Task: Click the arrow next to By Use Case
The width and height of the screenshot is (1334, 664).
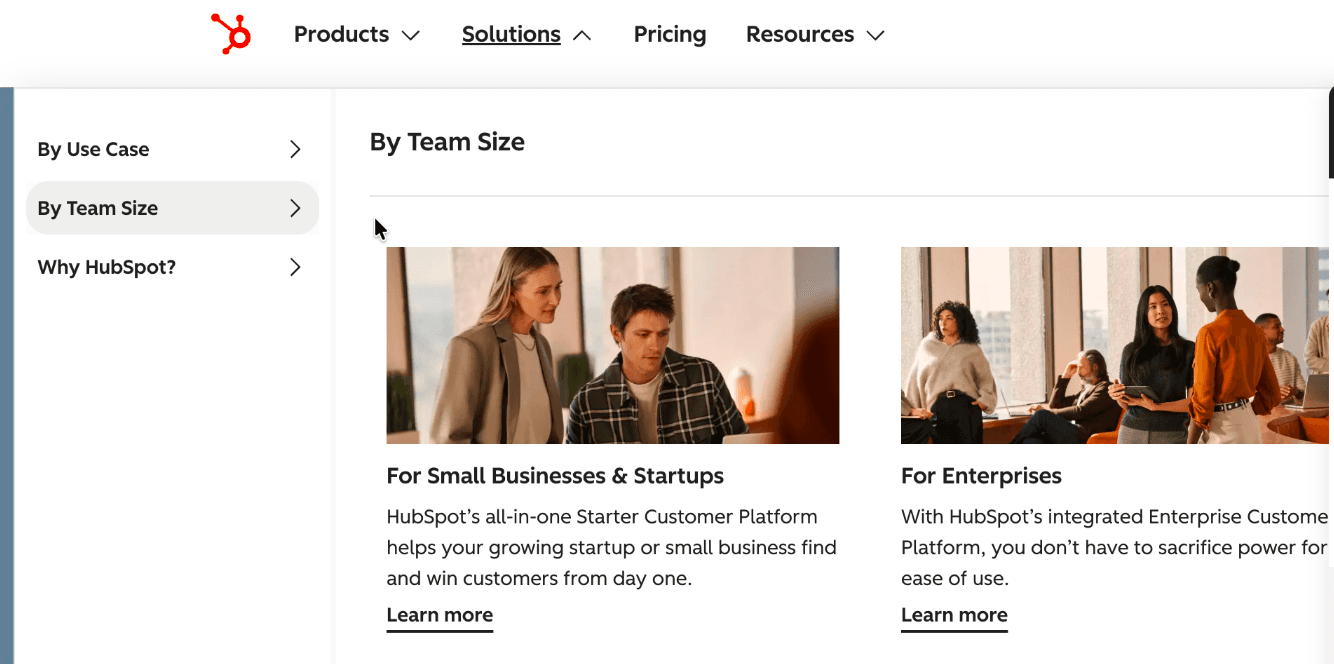Action: 295,149
